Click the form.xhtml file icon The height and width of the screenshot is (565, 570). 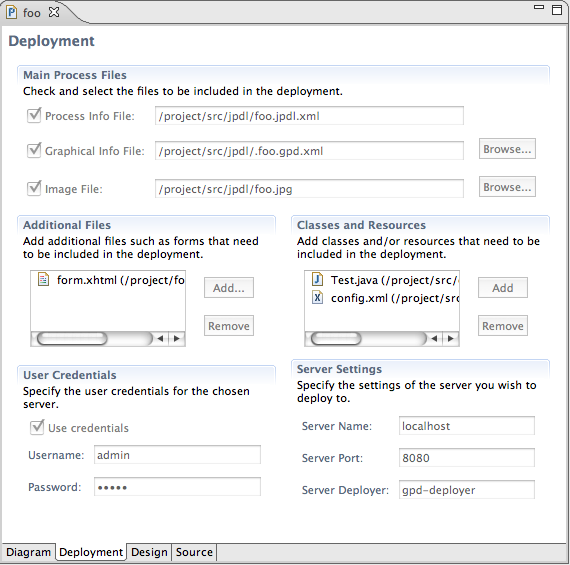coord(43,280)
